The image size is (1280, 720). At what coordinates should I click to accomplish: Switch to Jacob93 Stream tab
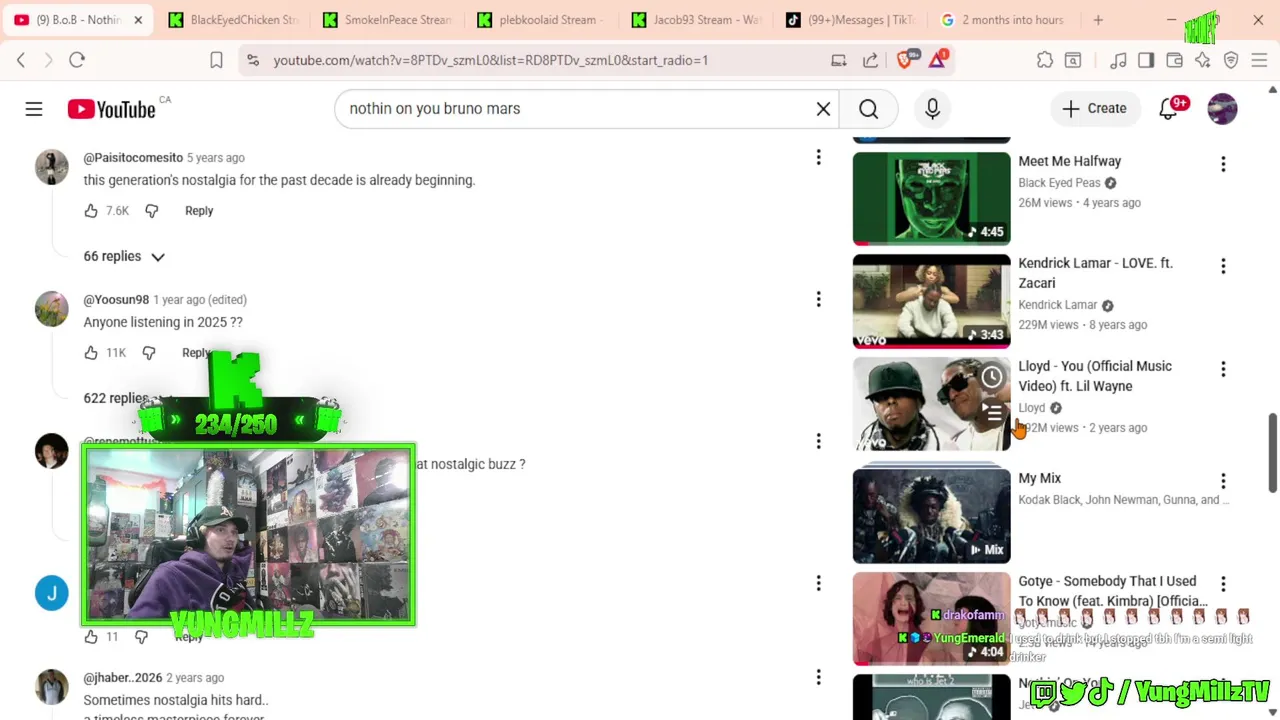point(695,20)
